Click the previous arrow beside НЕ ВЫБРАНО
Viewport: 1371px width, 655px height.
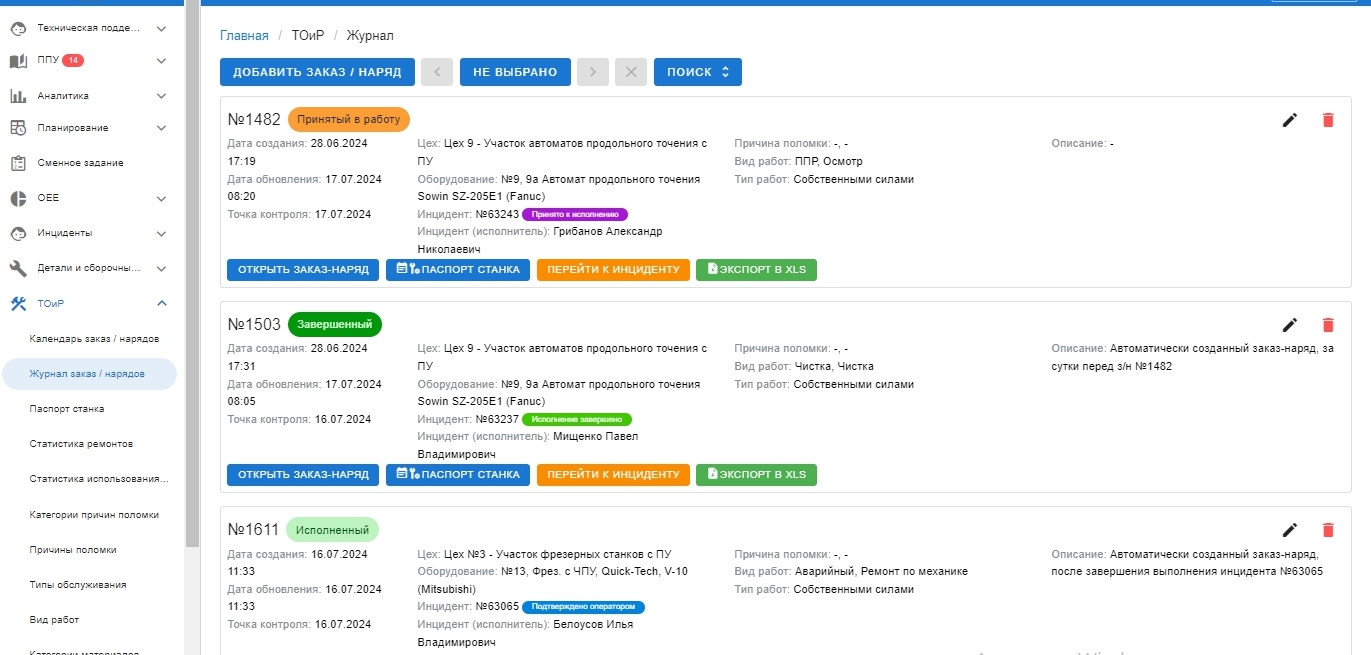[x=437, y=72]
